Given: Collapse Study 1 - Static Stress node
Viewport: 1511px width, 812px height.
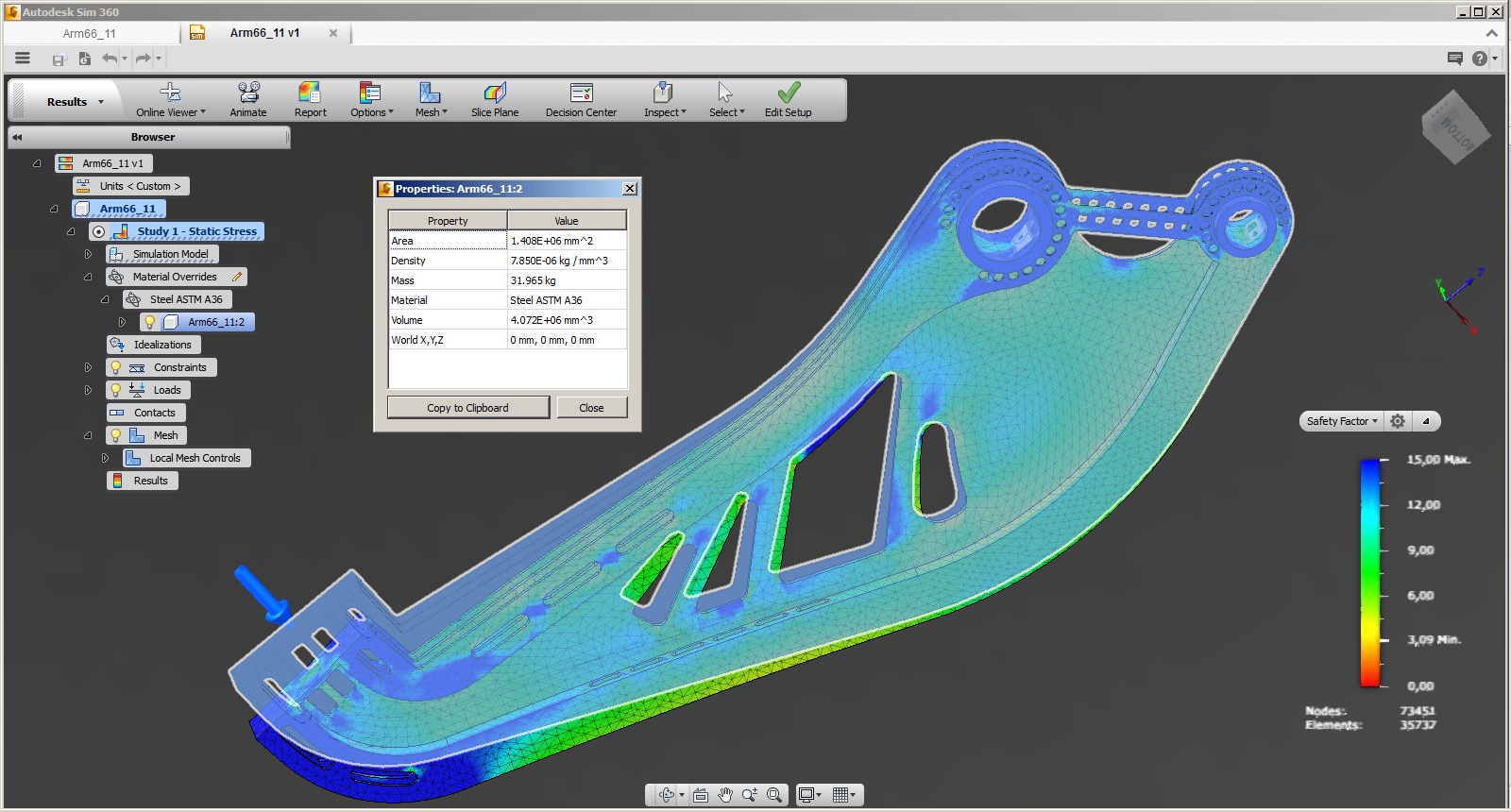Looking at the screenshot, I should pyautogui.click(x=71, y=231).
